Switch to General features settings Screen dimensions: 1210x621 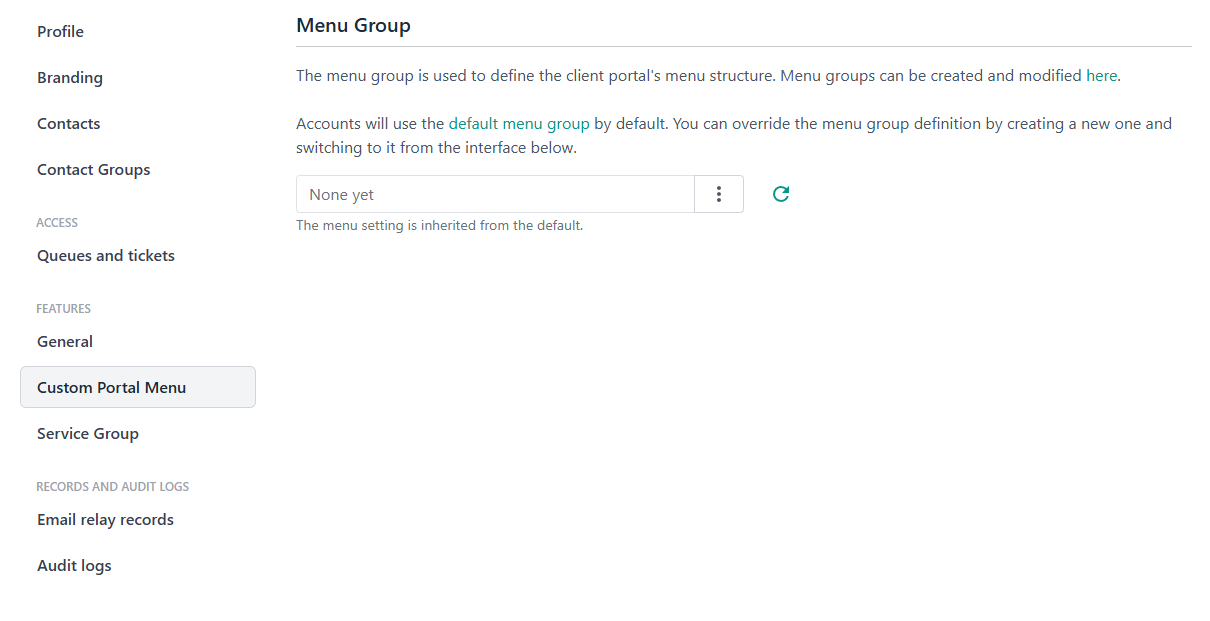[65, 342]
